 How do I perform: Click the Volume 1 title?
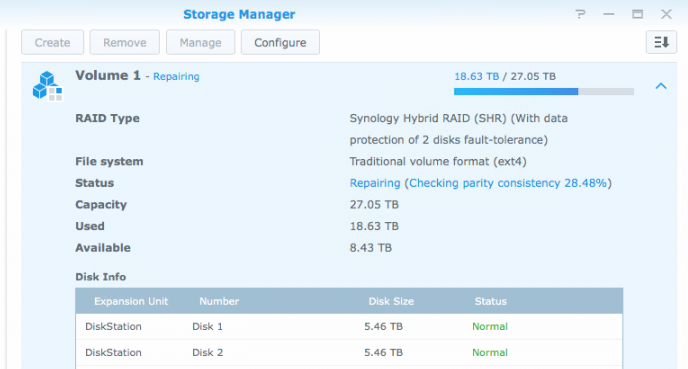click(x=108, y=75)
